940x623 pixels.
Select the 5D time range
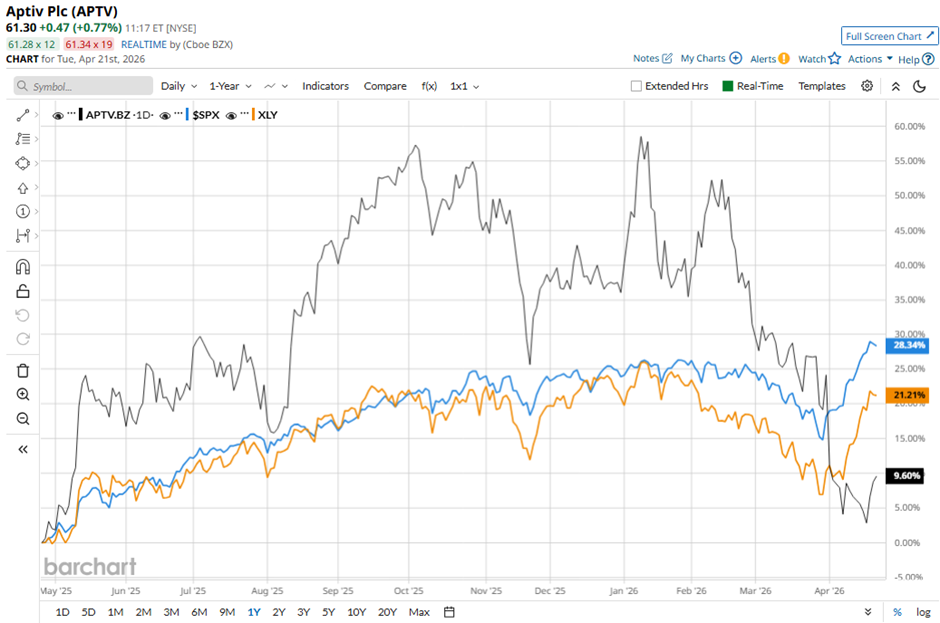pos(88,612)
